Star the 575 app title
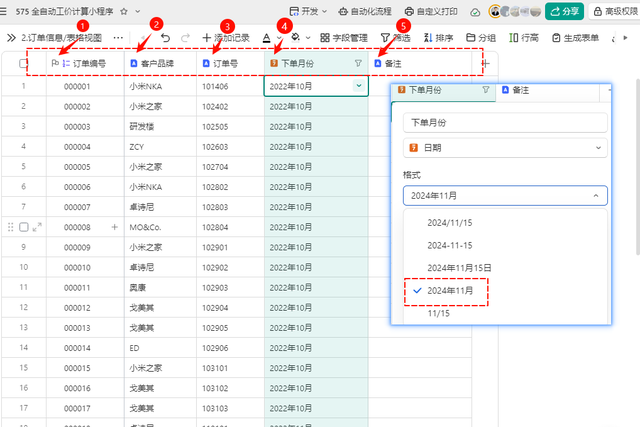640x427 pixels. pos(124,11)
